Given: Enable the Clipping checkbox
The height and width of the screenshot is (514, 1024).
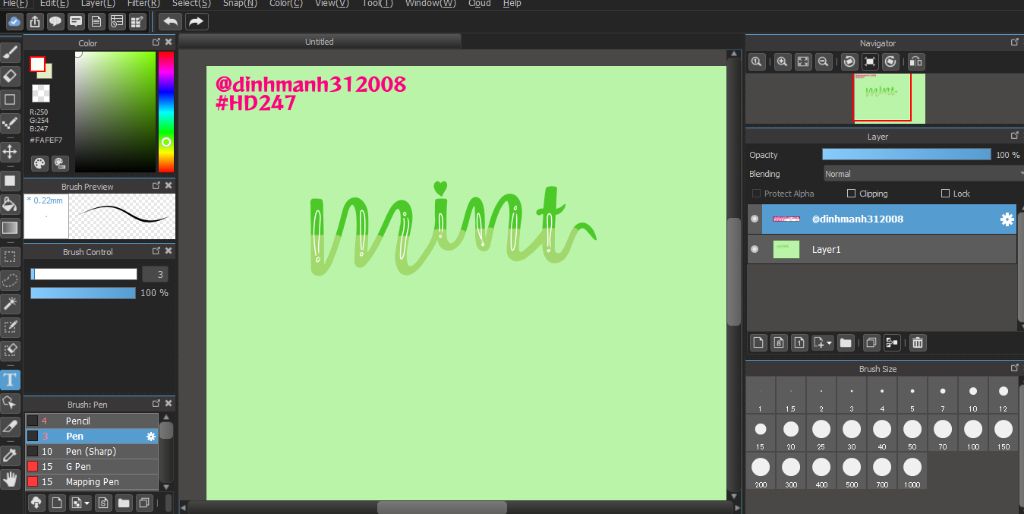Looking at the screenshot, I should [x=851, y=193].
